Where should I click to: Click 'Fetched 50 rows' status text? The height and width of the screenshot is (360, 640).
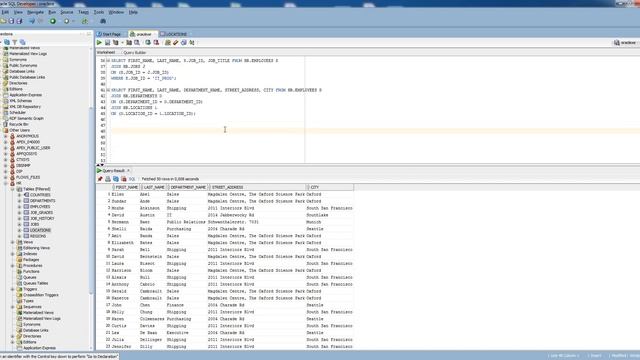170,179
